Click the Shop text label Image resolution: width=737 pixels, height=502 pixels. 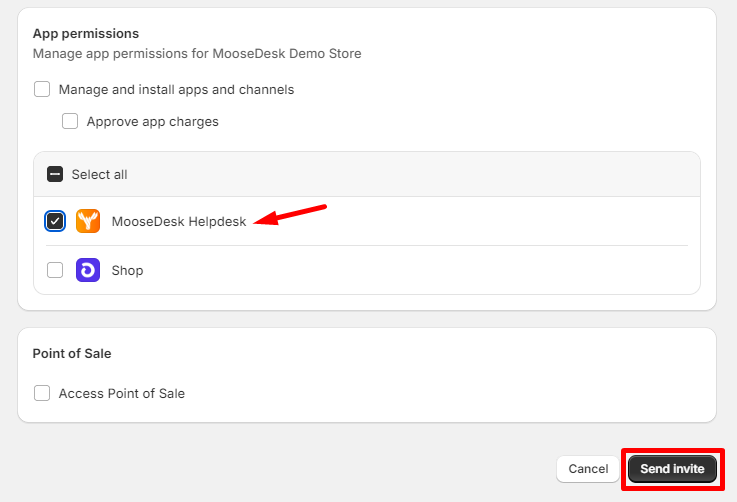[127, 270]
